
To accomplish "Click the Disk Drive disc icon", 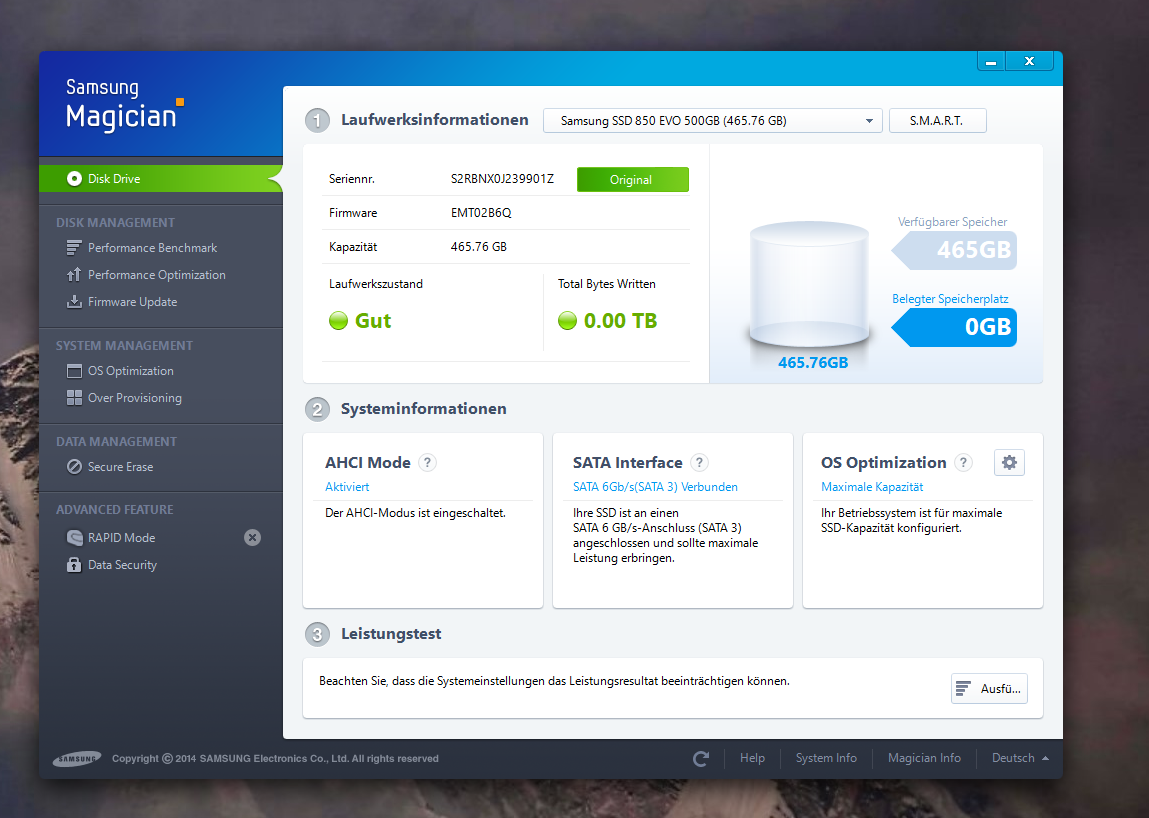I will 74,179.
